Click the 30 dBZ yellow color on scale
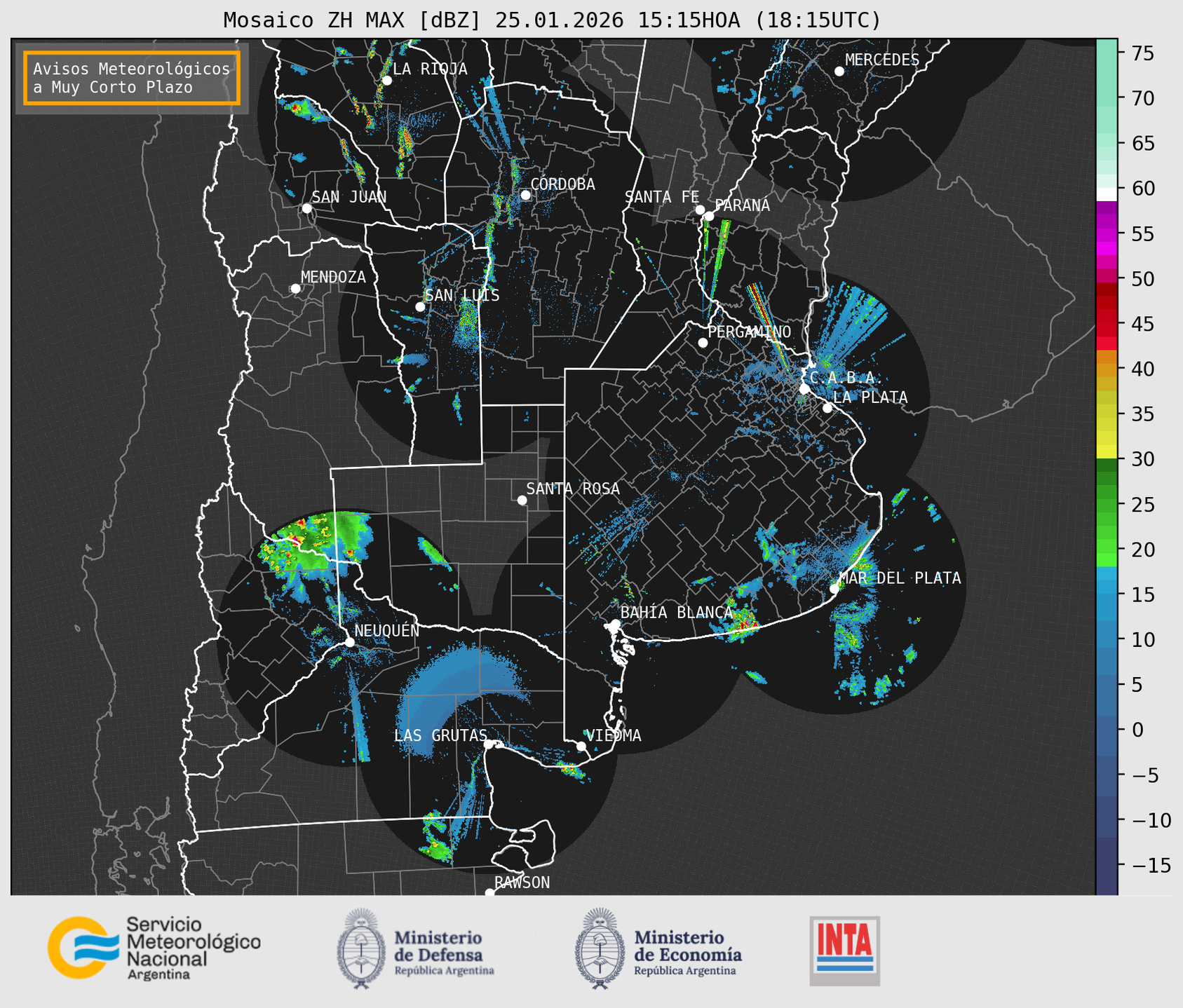Viewport: 1183px width, 1008px height. pos(1106,452)
